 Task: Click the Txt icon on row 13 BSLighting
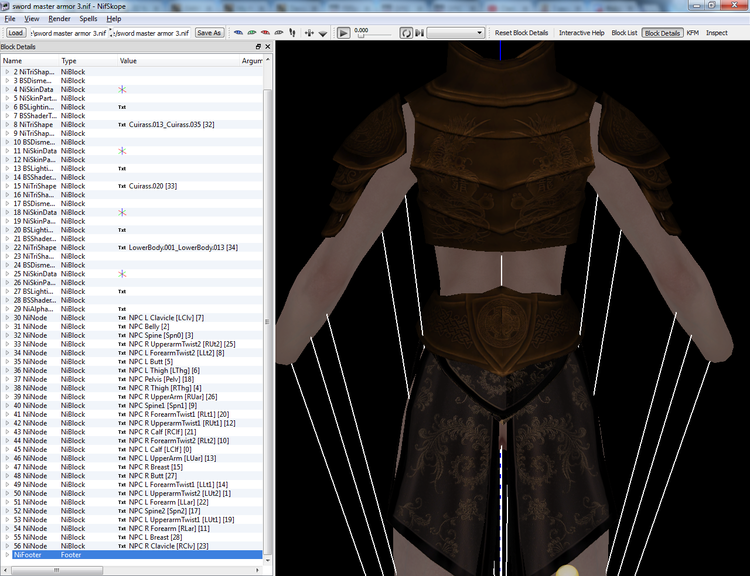(122, 168)
